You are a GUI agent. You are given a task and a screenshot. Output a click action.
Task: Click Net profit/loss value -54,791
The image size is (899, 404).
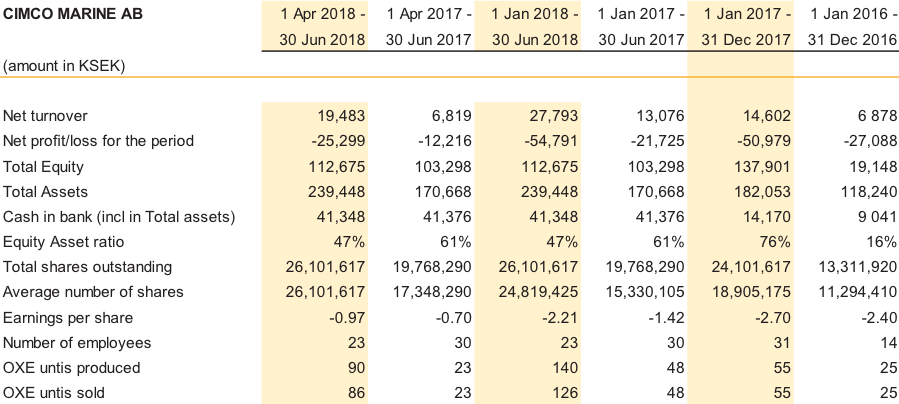click(551, 141)
